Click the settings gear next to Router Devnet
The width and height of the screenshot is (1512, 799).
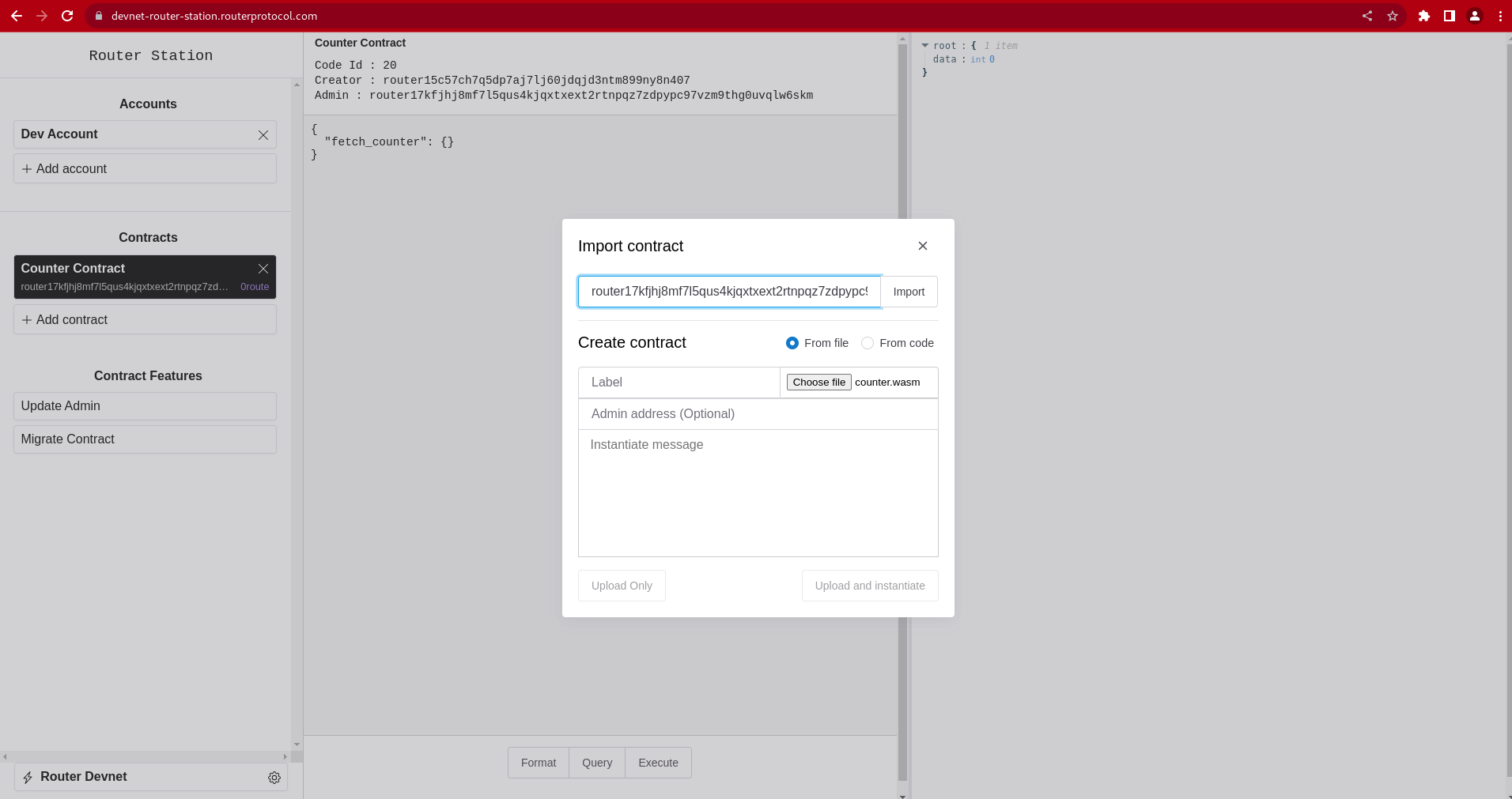pyautogui.click(x=274, y=778)
